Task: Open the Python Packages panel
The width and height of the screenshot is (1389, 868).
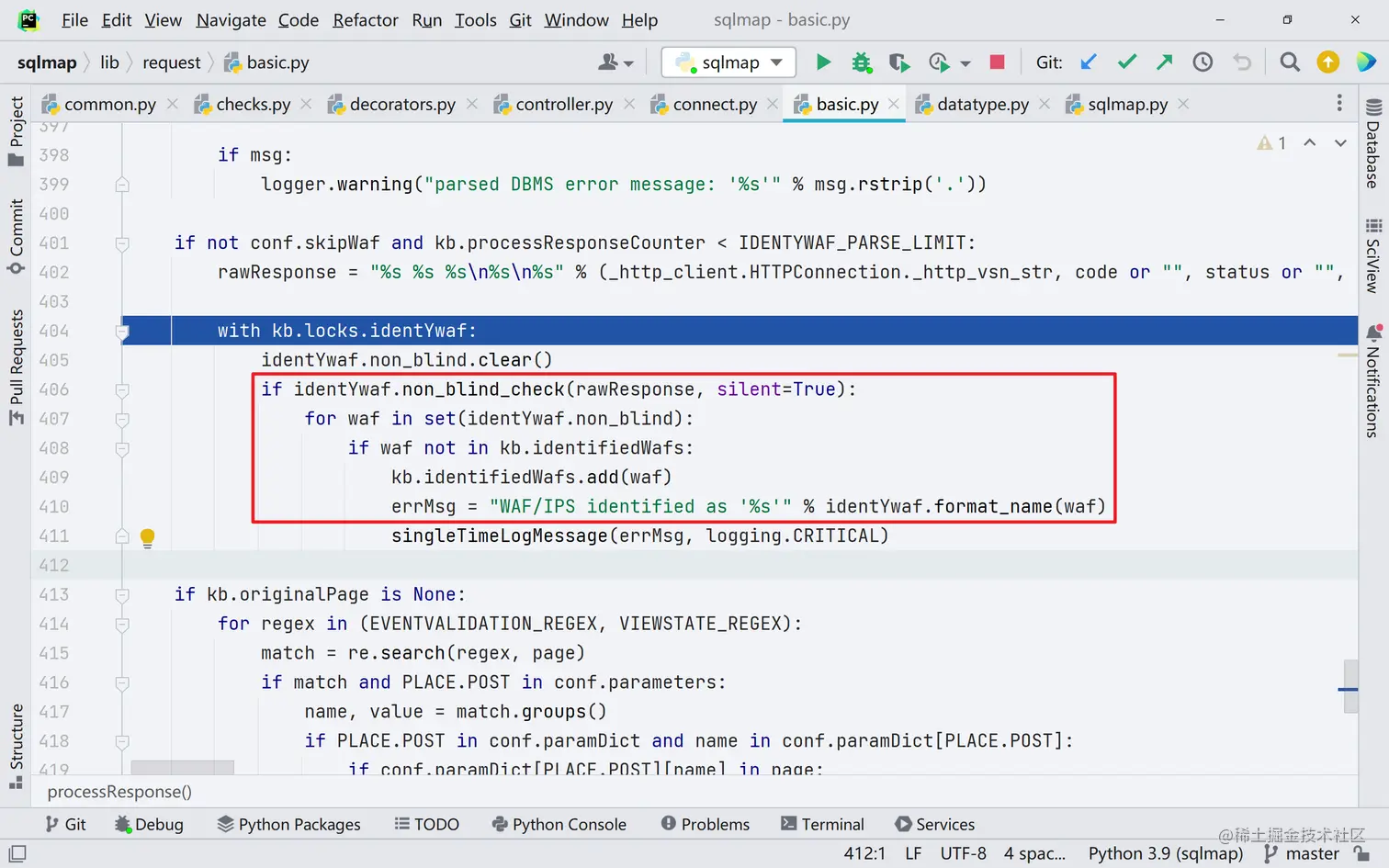Action: pos(288,824)
